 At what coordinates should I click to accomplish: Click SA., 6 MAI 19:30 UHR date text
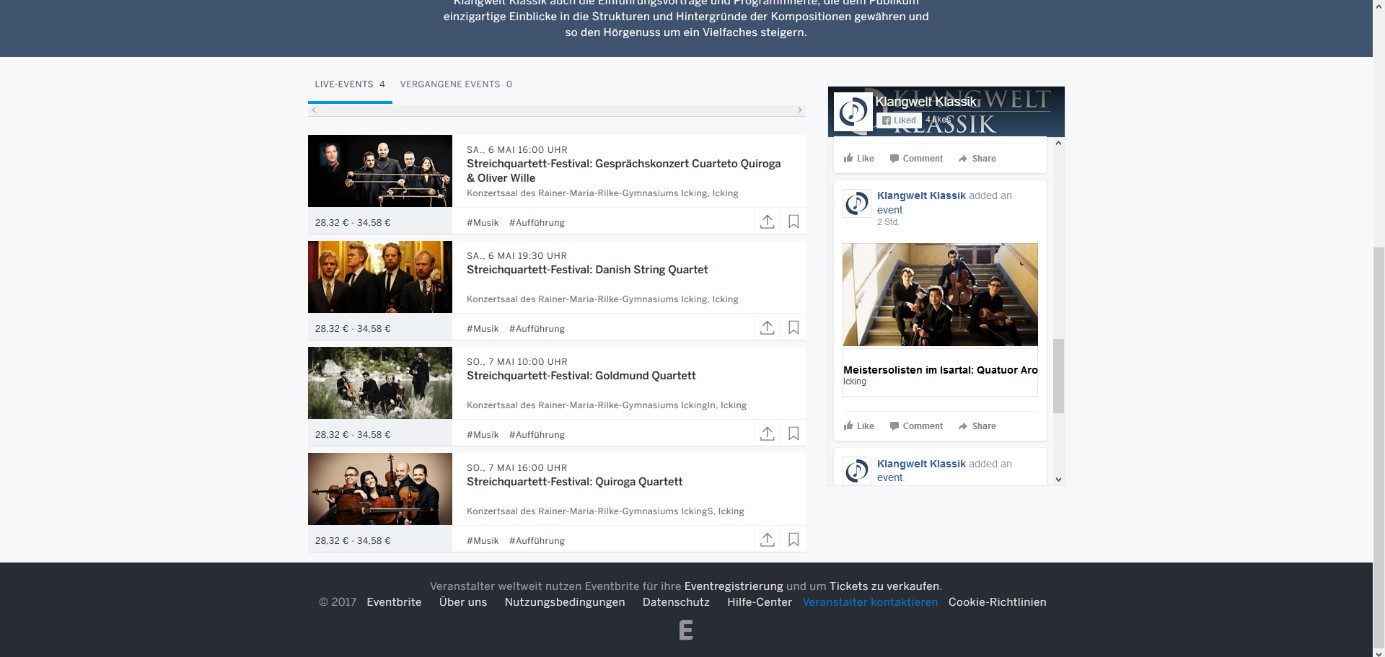click(516, 256)
